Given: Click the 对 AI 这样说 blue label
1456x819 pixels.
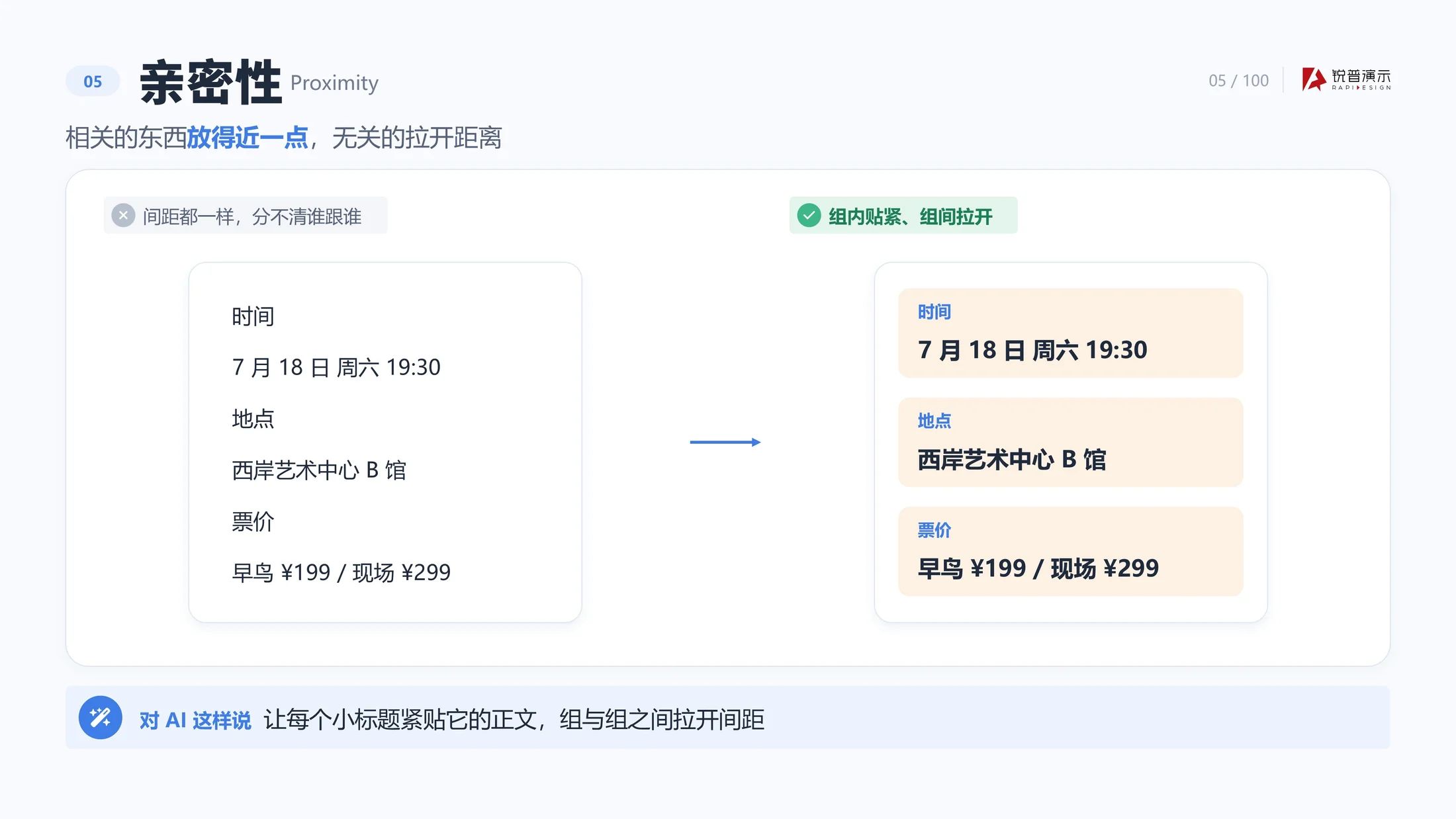Looking at the screenshot, I should pyautogui.click(x=195, y=720).
